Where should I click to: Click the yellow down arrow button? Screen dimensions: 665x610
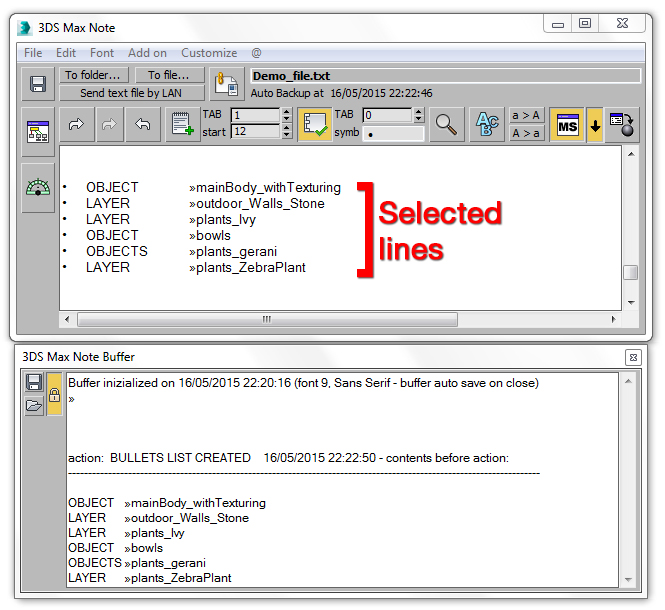(595, 125)
